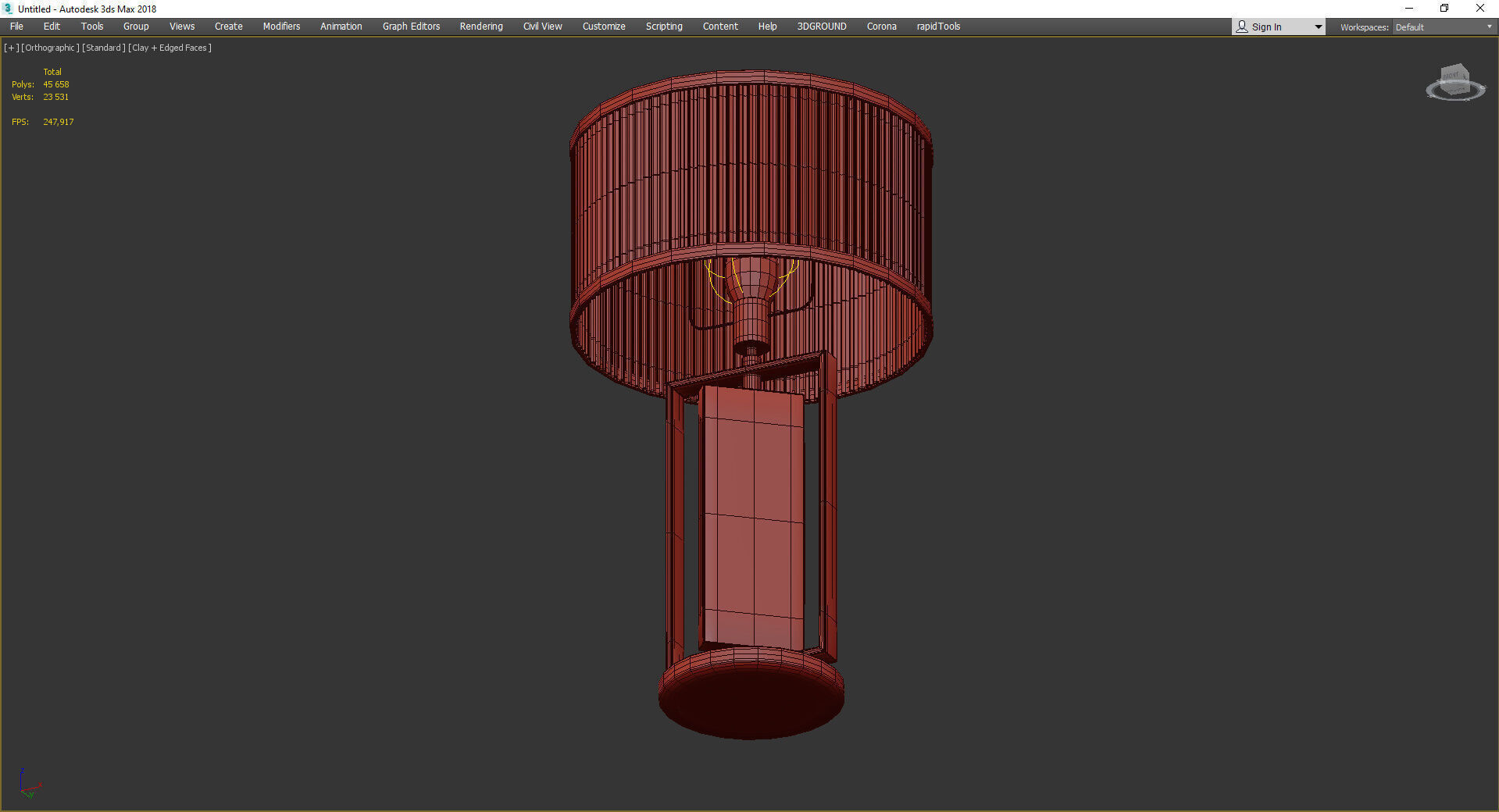
Task: Open the Create menu
Action: point(229,27)
